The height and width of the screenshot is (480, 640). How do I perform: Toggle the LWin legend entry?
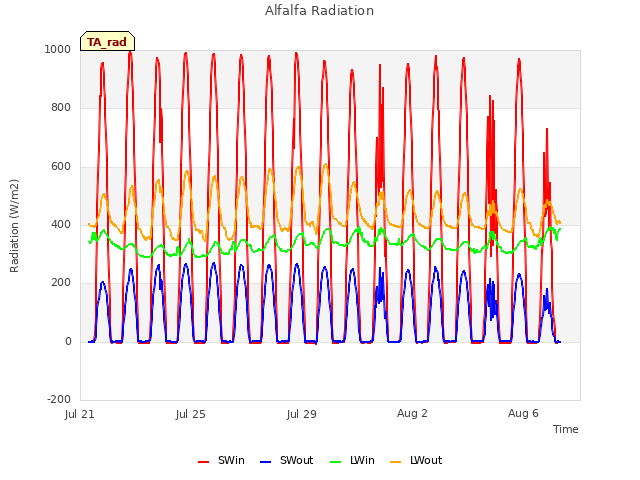(352, 460)
